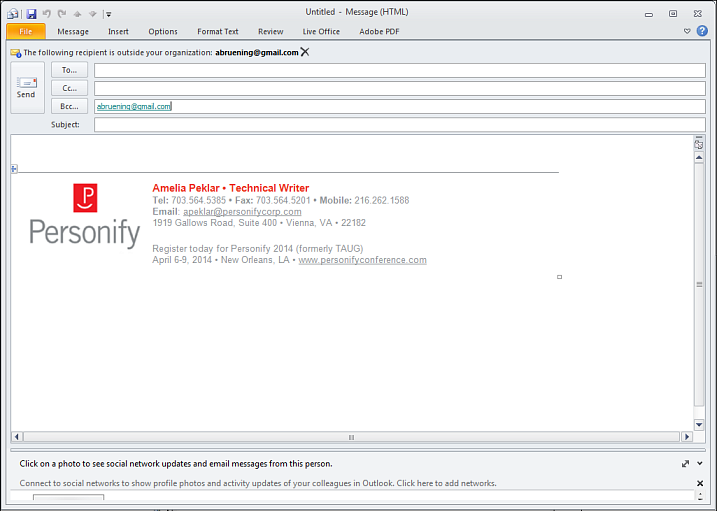Screen dimensions: 717x511
Task: Select the Format Text tab
Action: point(218,32)
